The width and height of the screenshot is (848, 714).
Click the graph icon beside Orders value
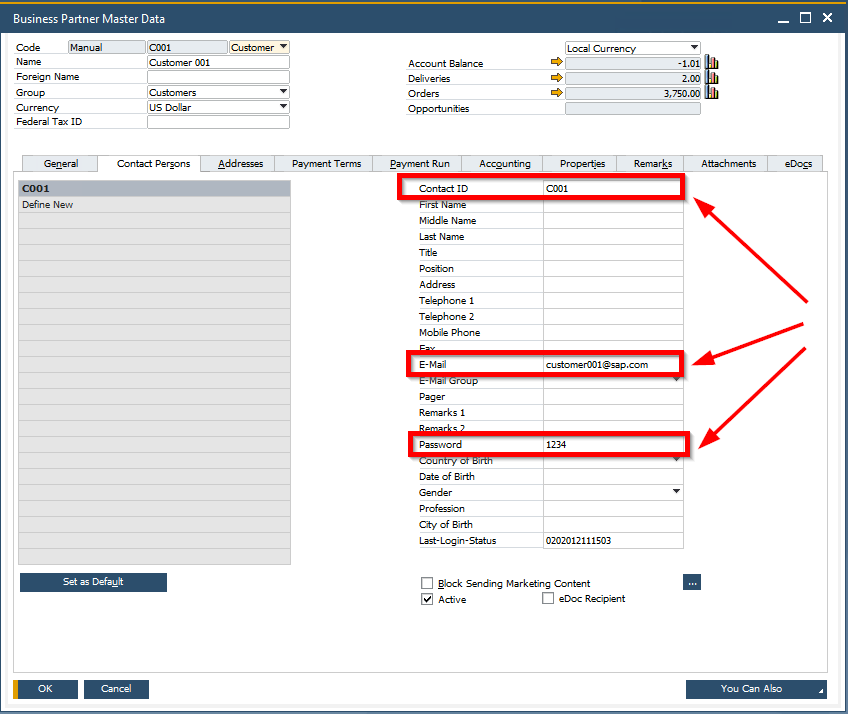(710, 93)
